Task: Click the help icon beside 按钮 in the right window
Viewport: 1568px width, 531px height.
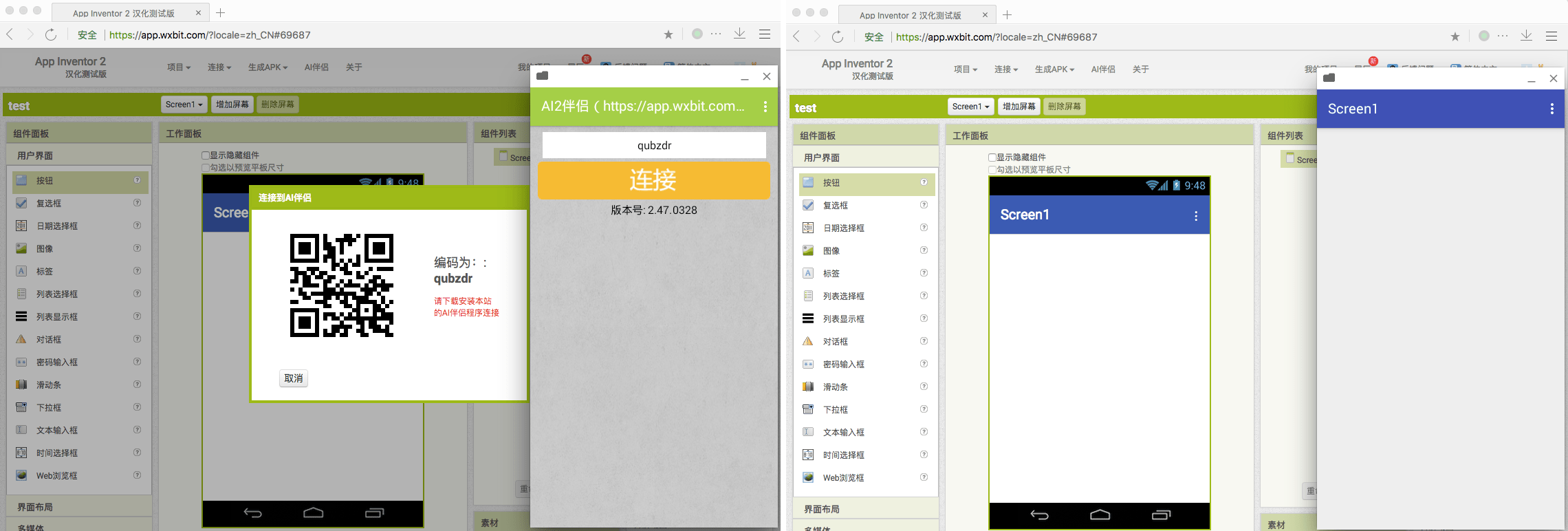Action: 924,182
